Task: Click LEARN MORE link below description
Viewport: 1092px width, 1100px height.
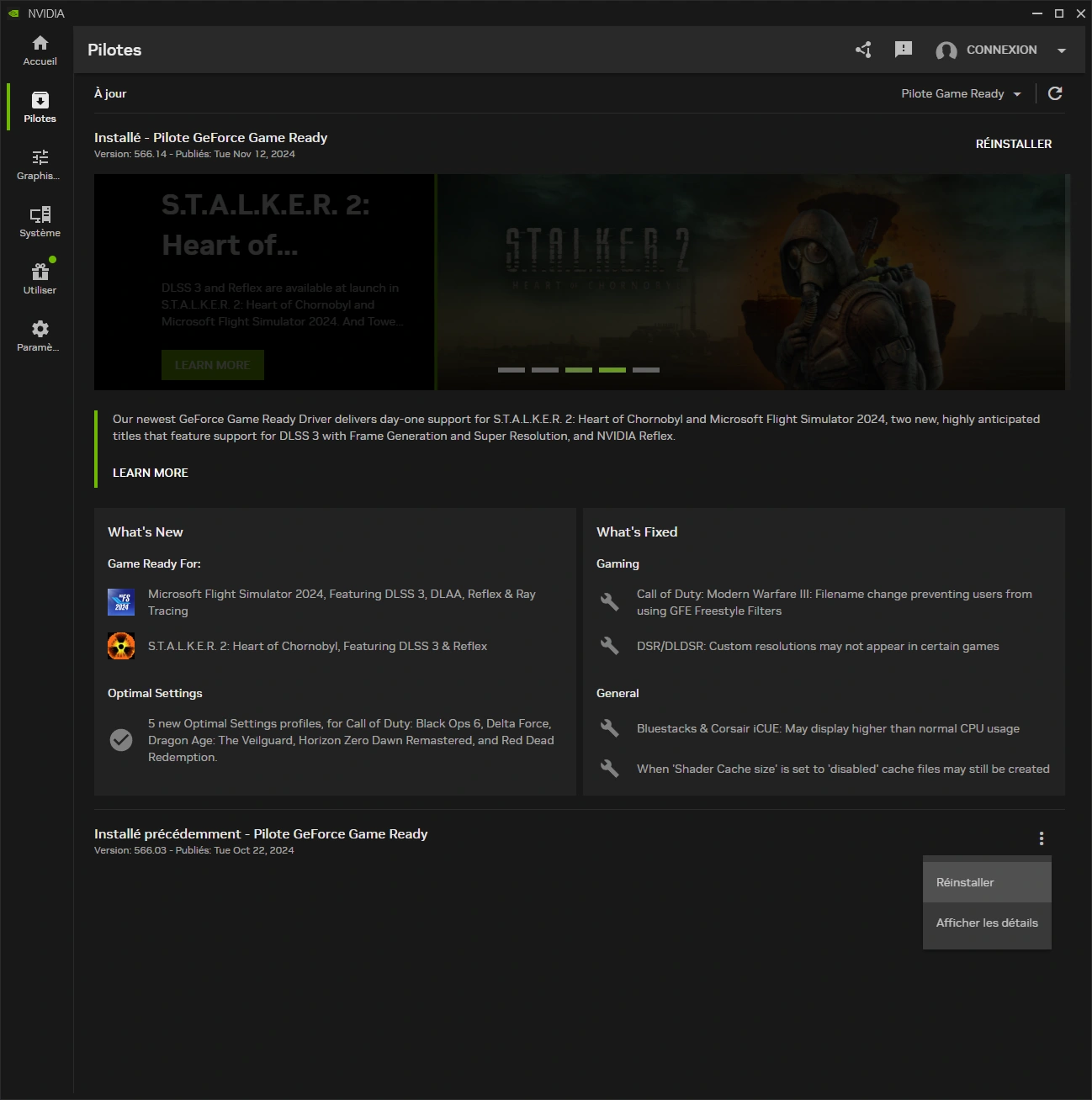Action: (151, 473)
